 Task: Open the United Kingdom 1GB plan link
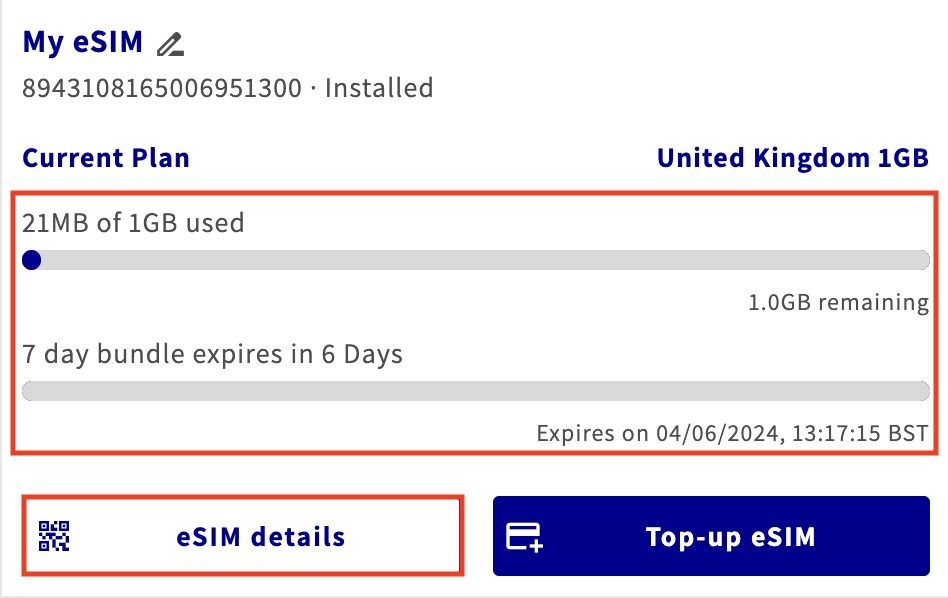click(x=792, y=157)
